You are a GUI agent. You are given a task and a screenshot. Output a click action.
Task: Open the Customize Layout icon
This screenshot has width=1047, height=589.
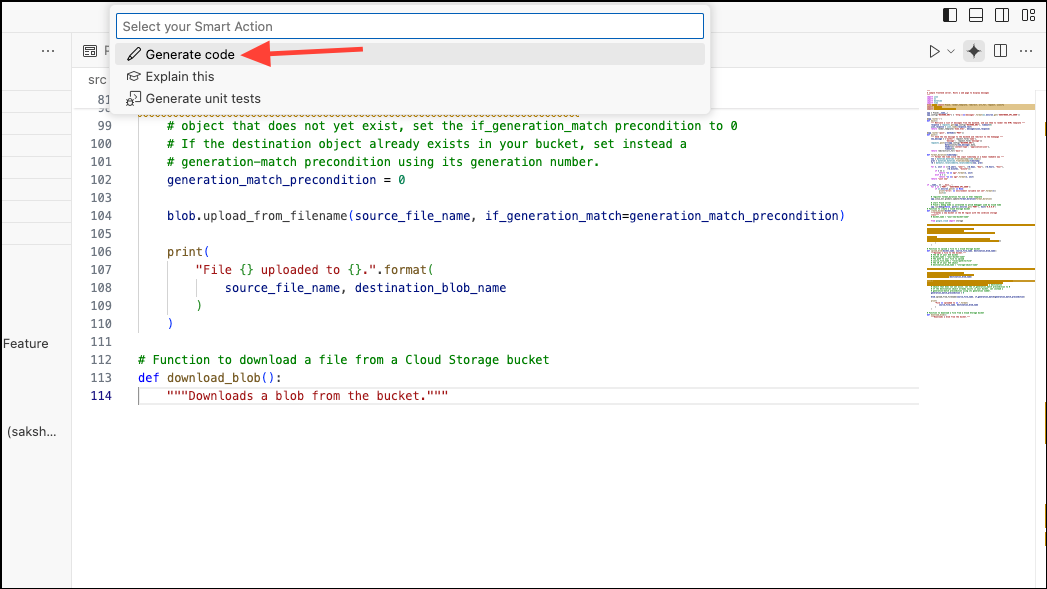coord(1028,14)
